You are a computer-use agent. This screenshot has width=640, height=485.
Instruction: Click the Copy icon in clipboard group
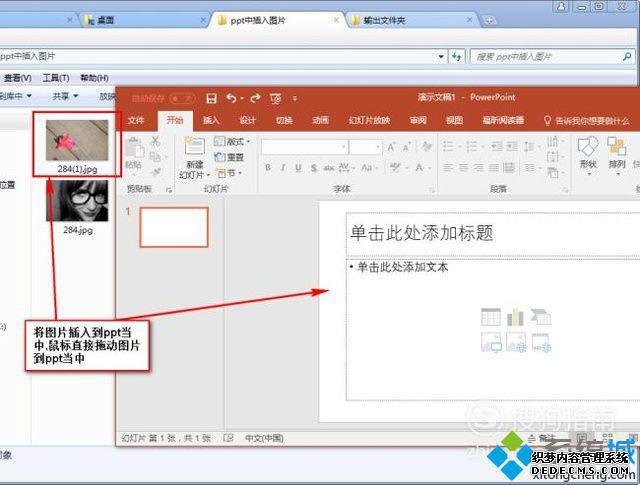[x=155, y=156]
